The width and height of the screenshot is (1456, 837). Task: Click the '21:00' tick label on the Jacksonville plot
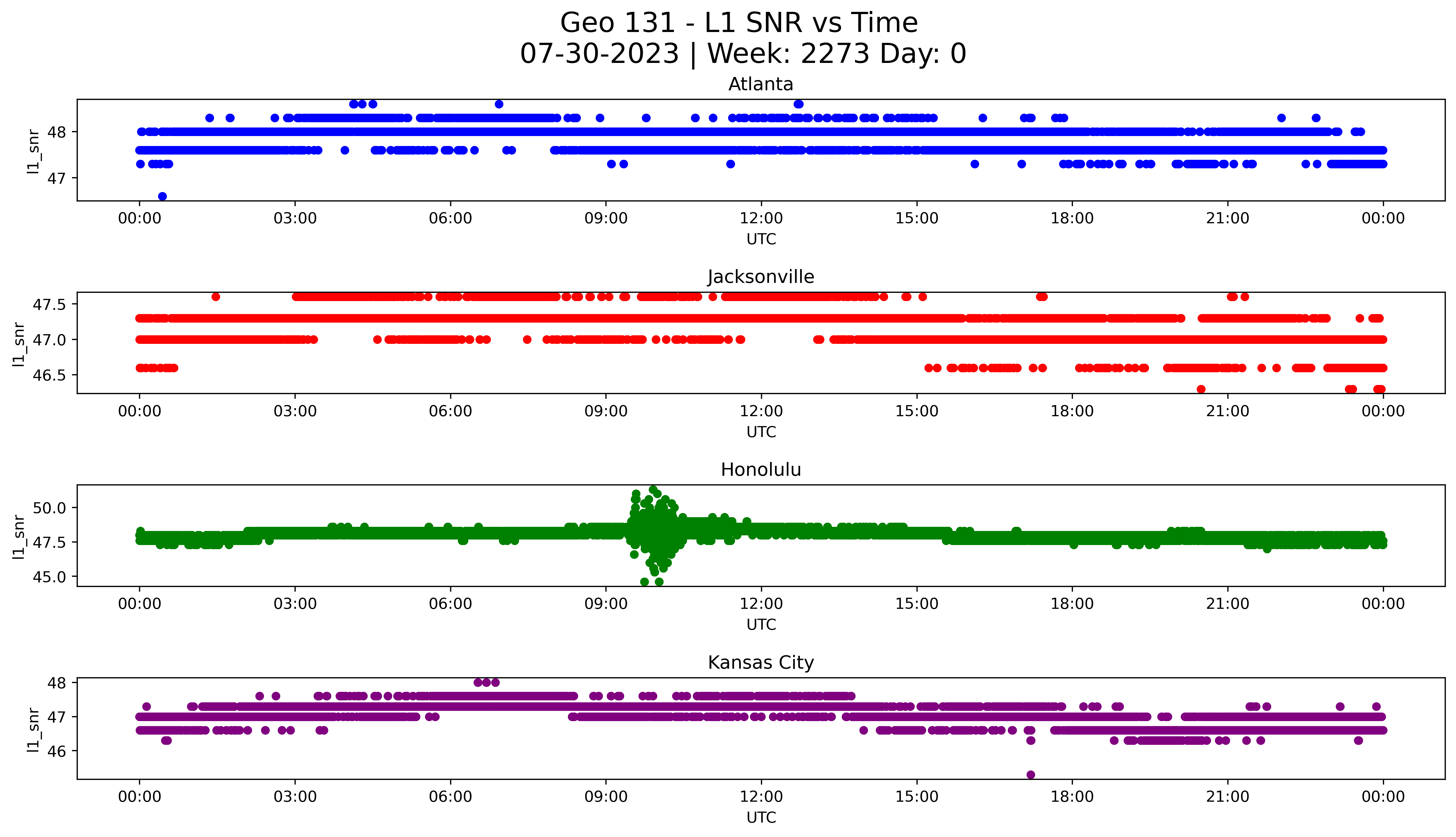[1227, 411]
